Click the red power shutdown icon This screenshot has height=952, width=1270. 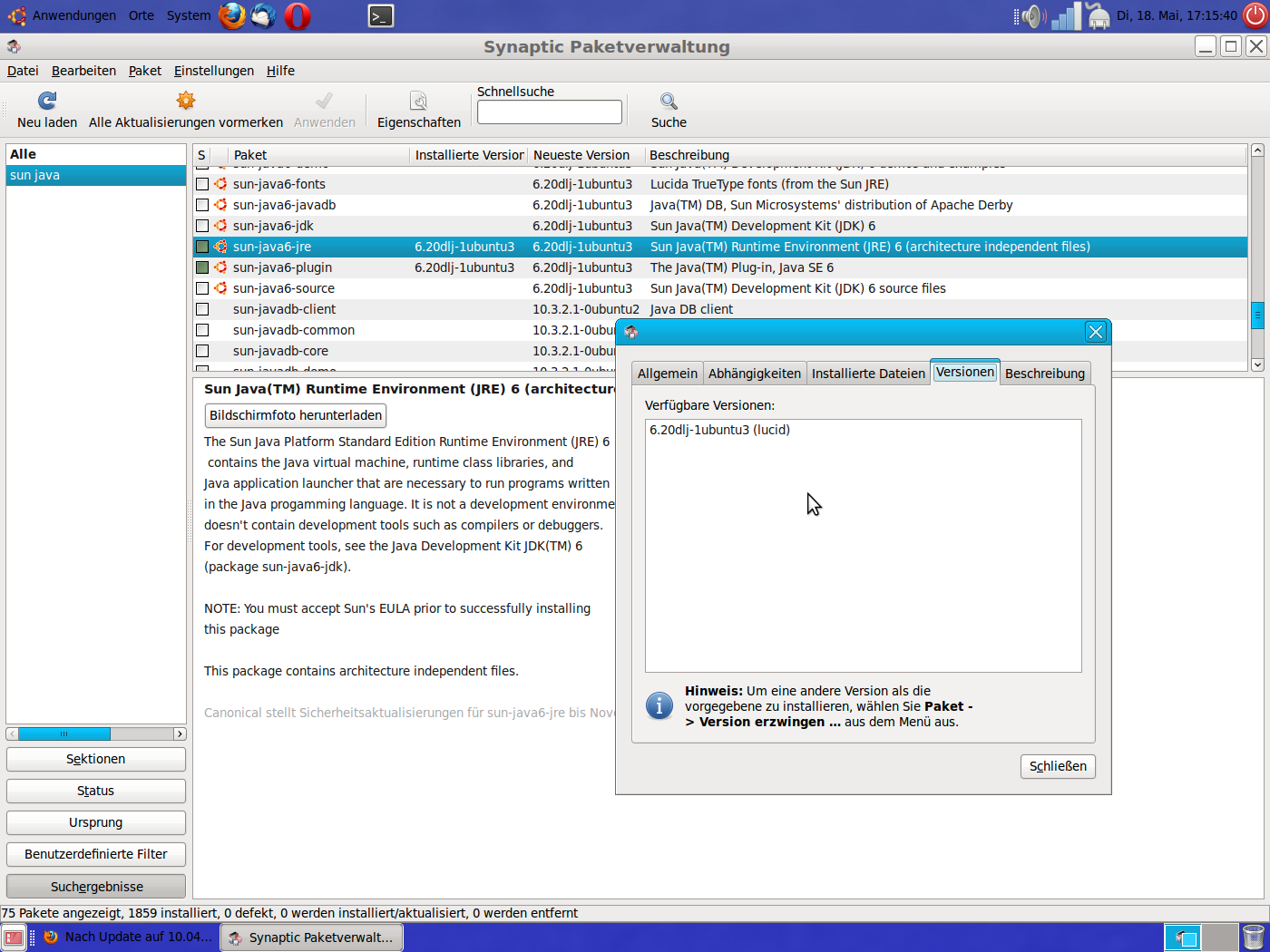(1255, 15)
